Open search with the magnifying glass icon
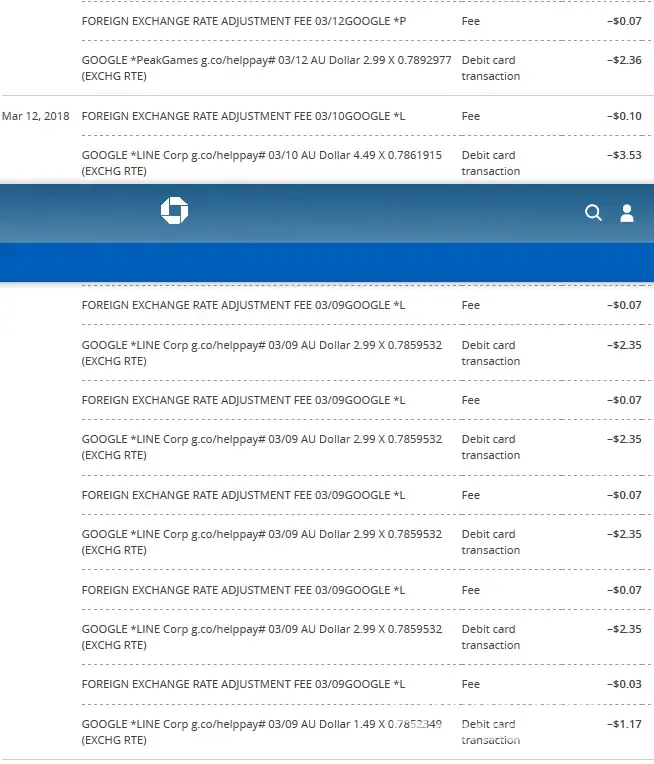 point(593,212)
